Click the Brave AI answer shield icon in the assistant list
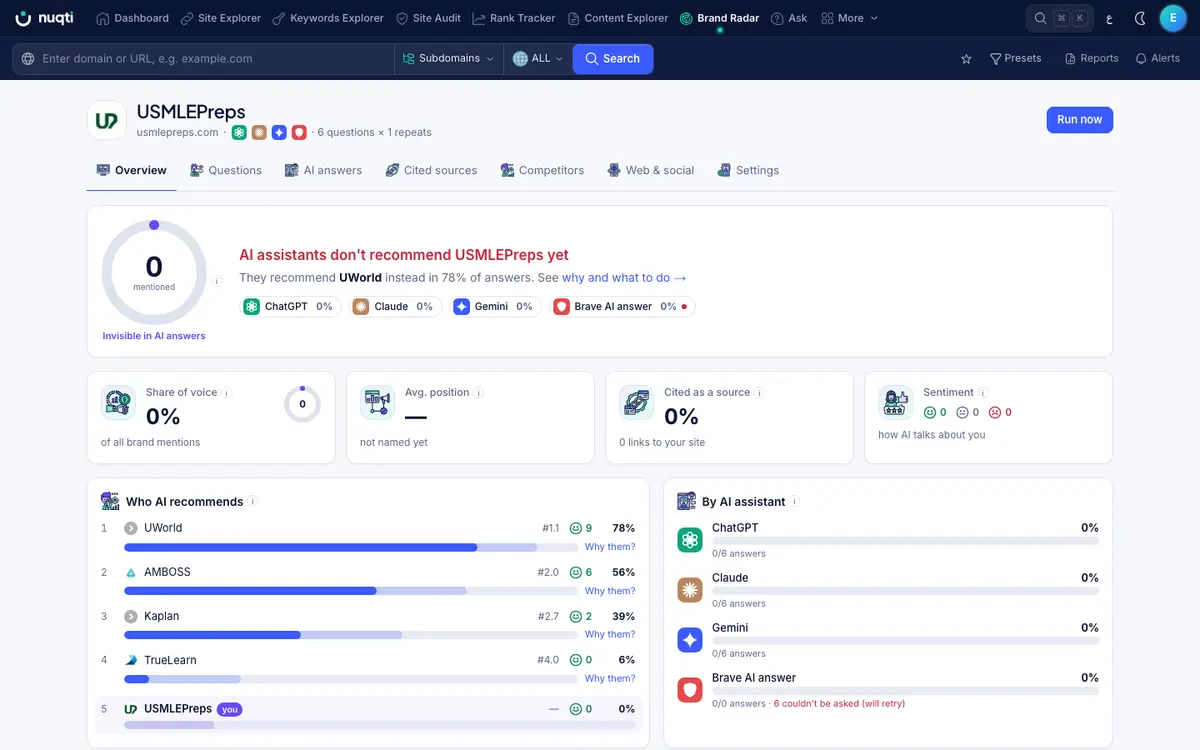Screen dimensions: 1200x750 coord(690,690)
